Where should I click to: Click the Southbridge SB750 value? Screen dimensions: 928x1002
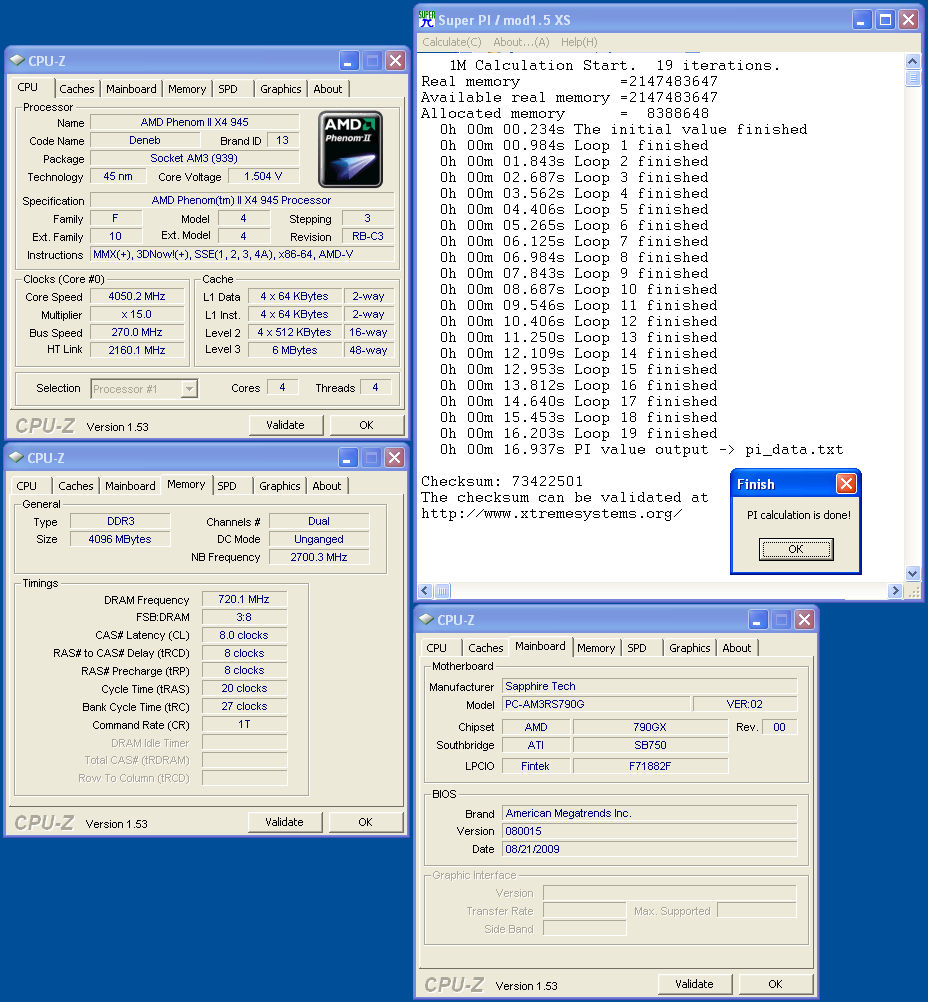pos(650,745)
